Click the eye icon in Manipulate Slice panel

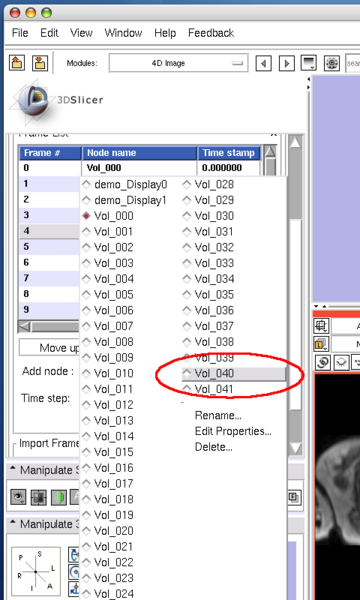click(x=18, y=497)
